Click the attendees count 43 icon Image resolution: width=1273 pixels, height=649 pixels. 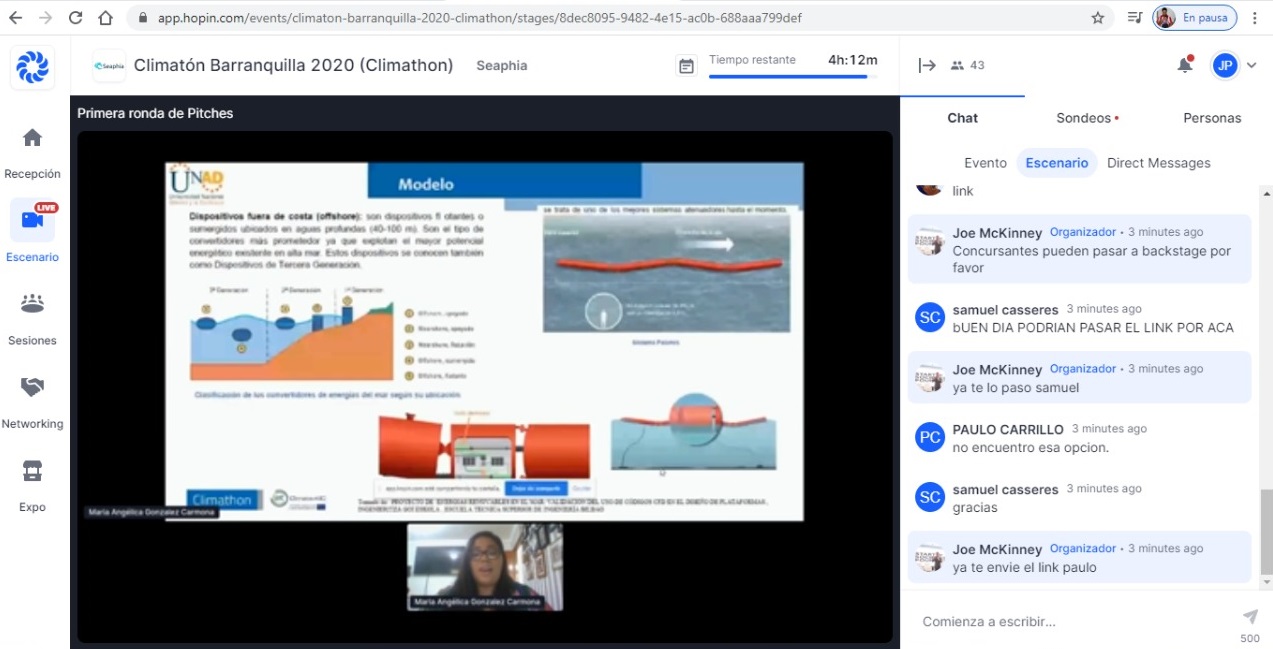point(967,65)
